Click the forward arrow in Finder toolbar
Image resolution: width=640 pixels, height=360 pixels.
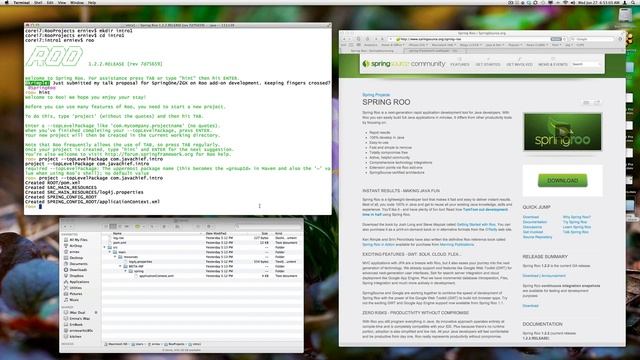coord(71,227)
